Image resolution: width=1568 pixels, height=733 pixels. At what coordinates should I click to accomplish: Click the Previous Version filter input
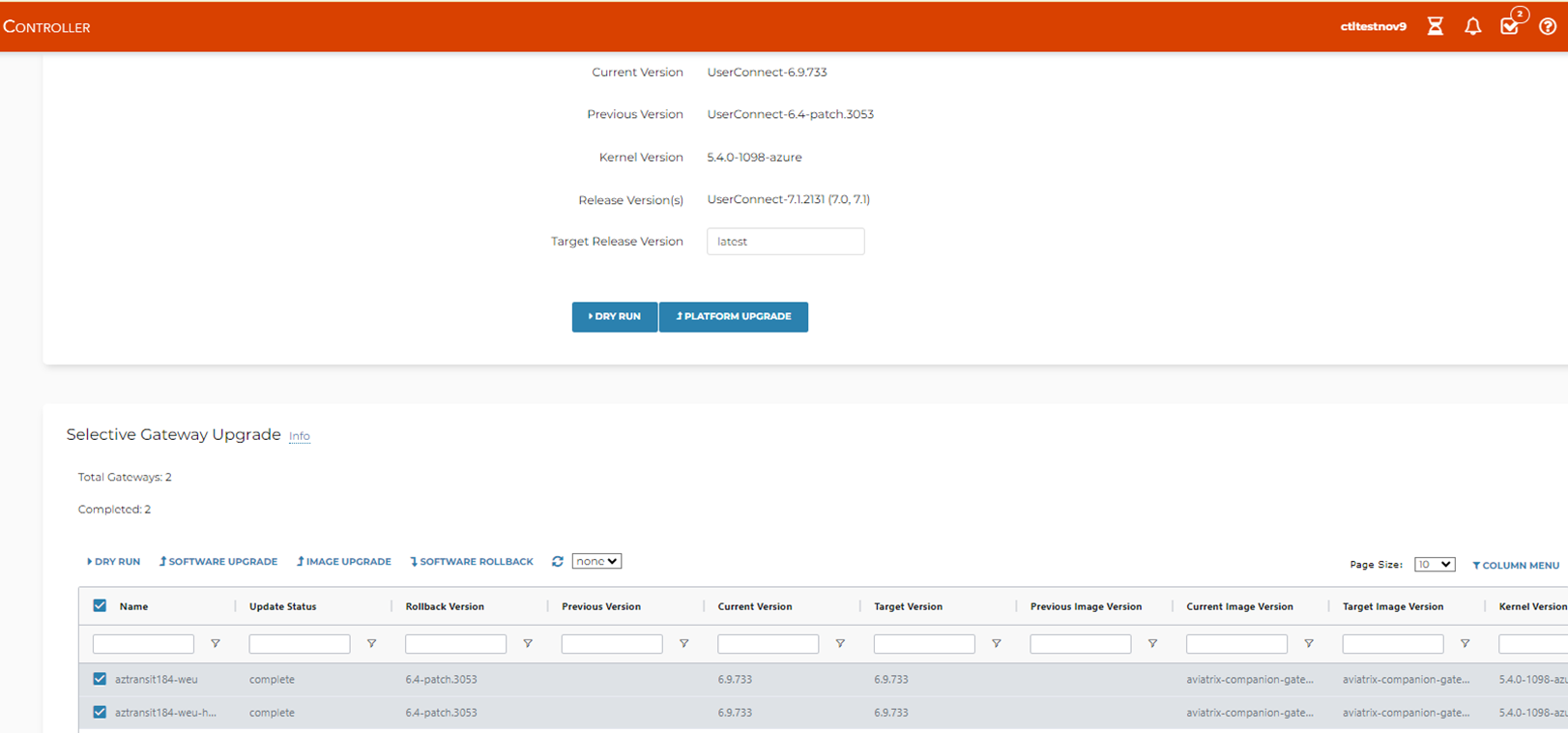pos(612,644)
